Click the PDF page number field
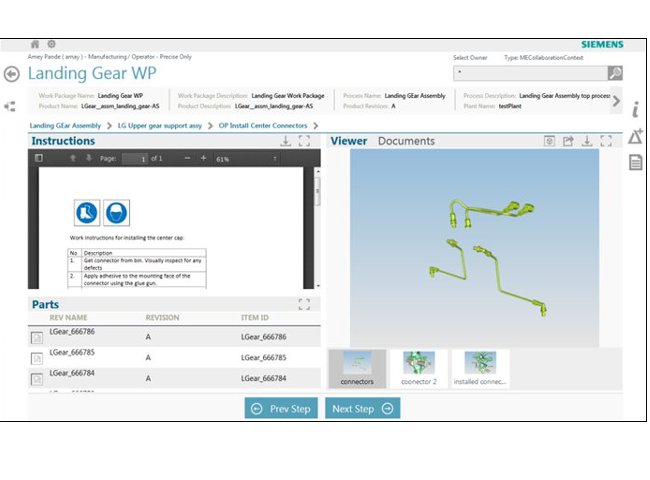Viewport: 650px width, 480px height. 135,159
